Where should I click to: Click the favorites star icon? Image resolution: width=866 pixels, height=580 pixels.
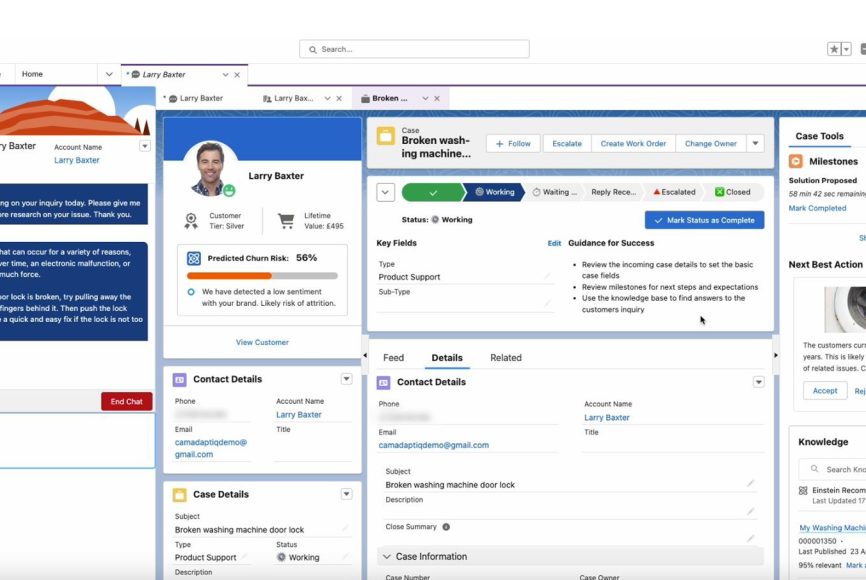(834, 49)
